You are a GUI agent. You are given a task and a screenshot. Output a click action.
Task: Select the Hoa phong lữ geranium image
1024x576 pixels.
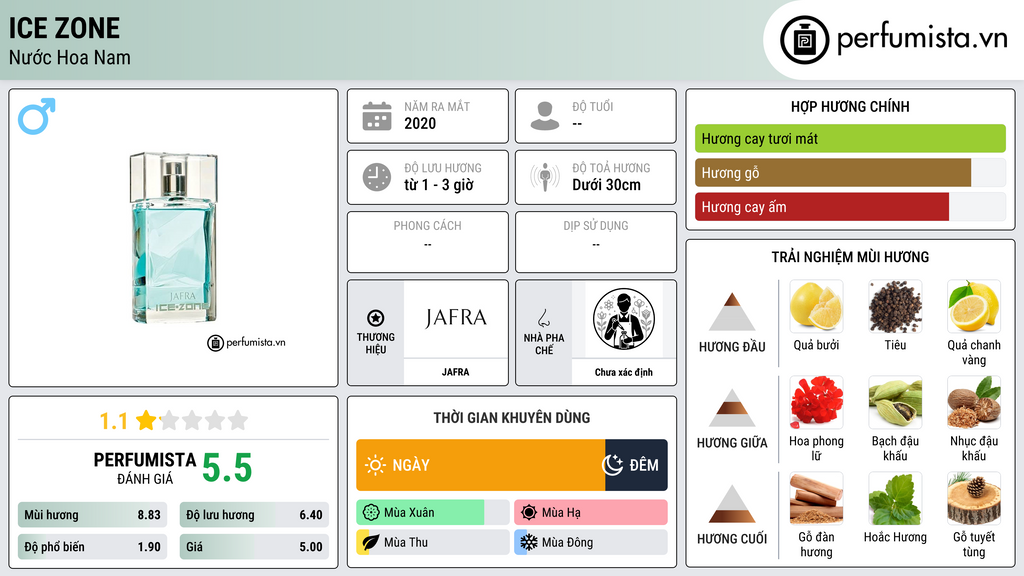click(x=816, y=402)
